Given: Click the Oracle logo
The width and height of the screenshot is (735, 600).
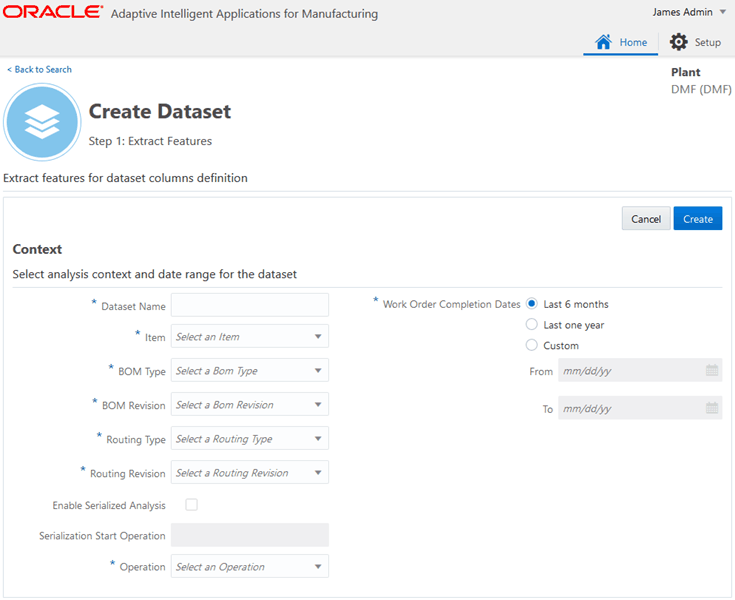Looking at the screenshot, I should (52, 12).
